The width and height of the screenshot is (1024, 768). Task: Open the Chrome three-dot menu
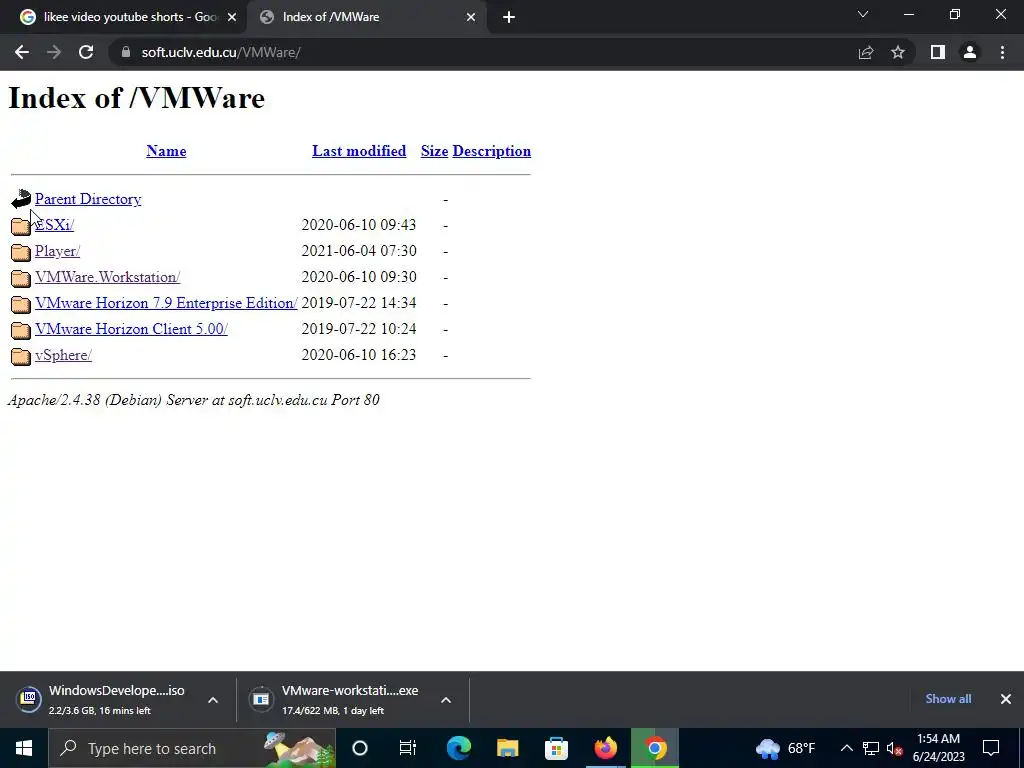click(x=1002, y=52)
